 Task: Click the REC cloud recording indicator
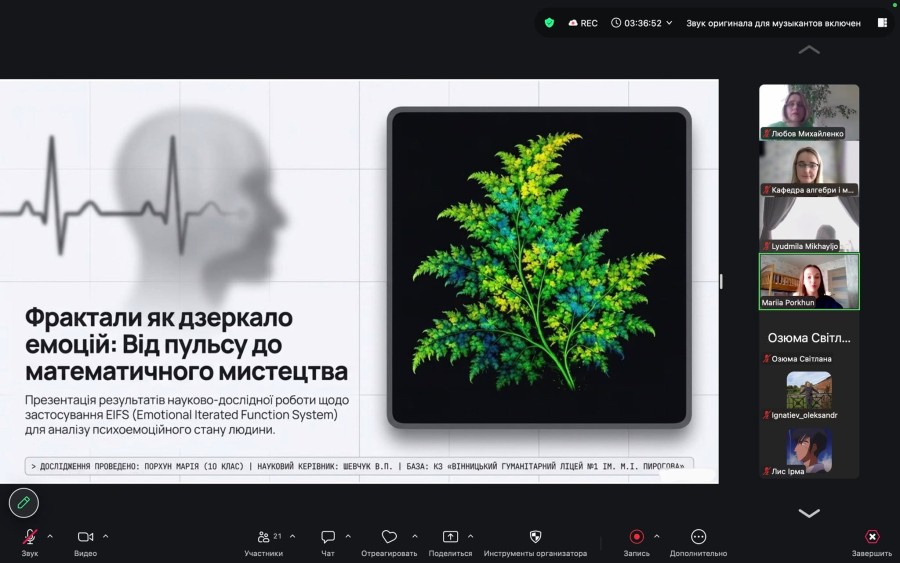pos(583,23)
